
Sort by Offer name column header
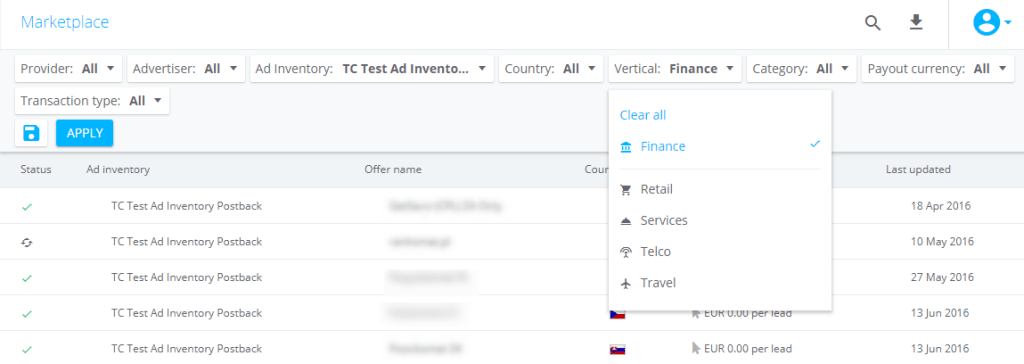click(x=393, y=169)
